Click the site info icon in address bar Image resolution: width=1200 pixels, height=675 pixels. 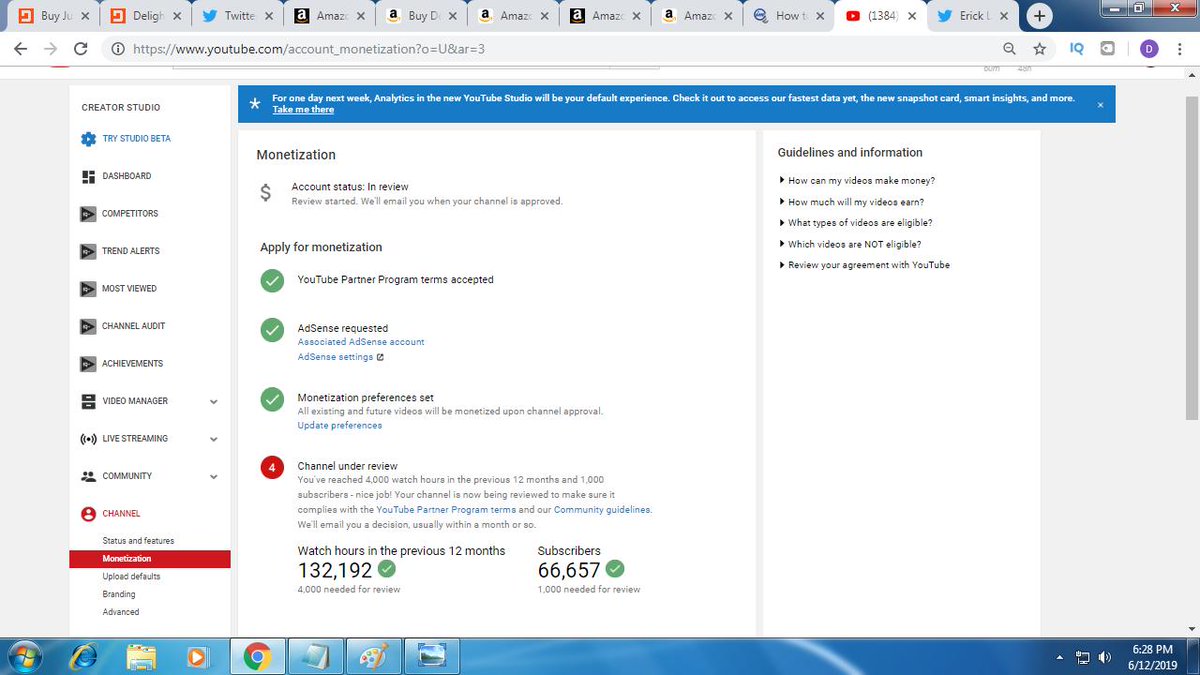(117, 48)
